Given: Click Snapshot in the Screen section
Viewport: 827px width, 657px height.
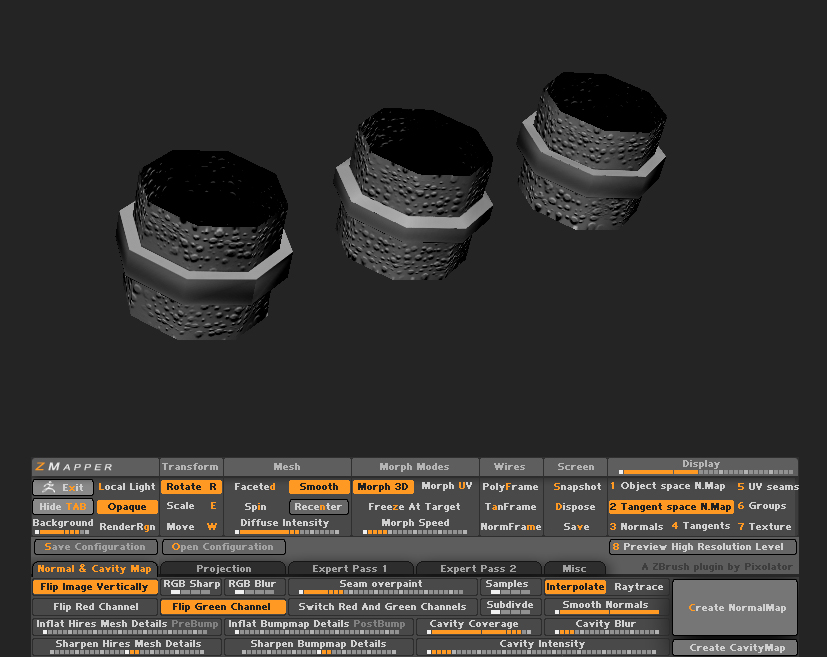Looking at the screenshot, I should [575, 487].
